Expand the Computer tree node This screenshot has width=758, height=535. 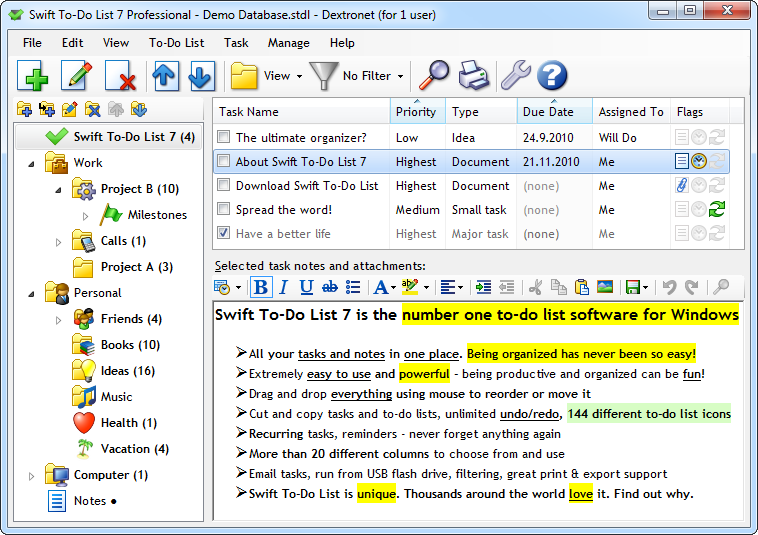click(32, 475)
